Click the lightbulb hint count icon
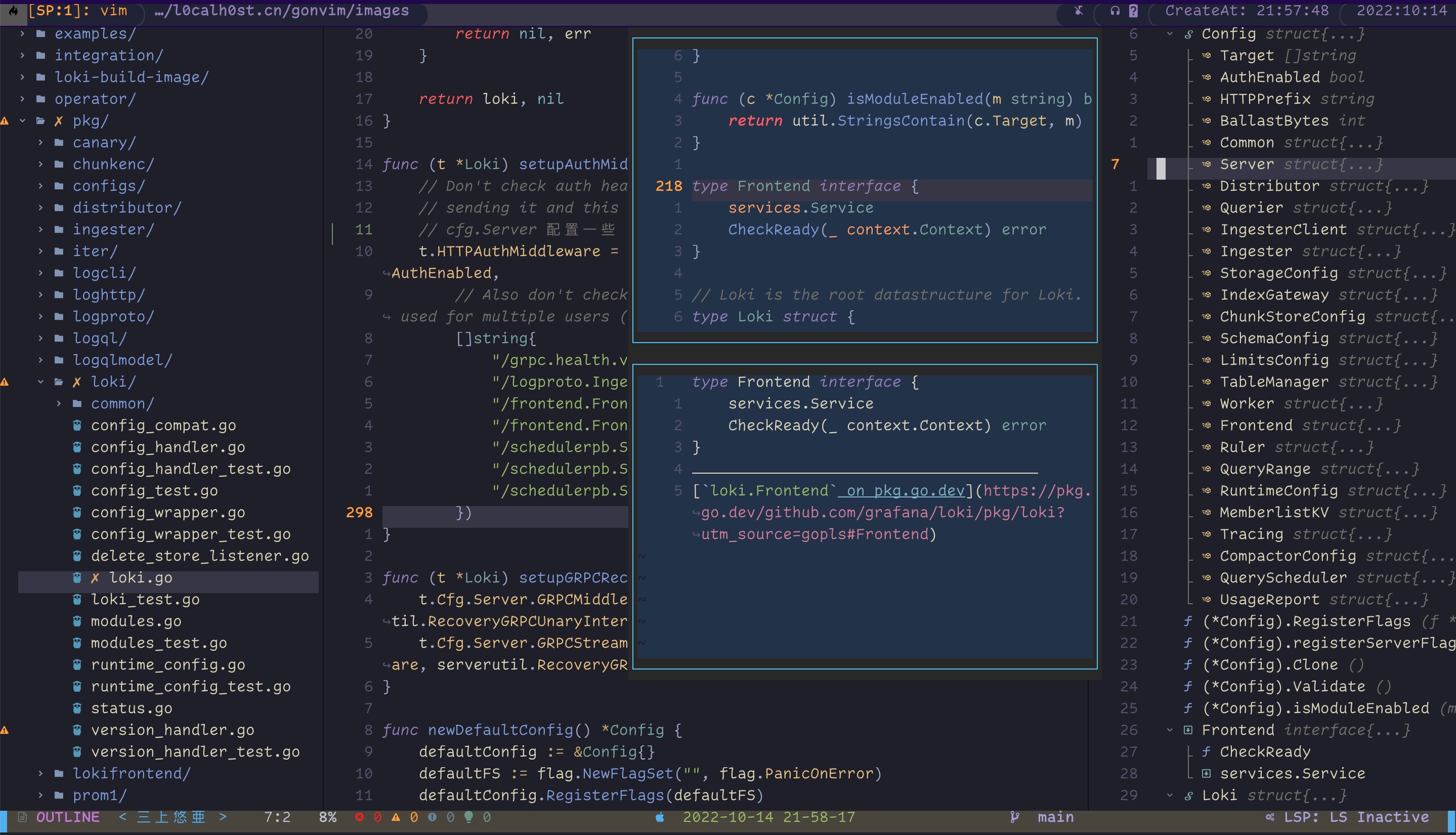This screenshot has height=835, width=1456. coord(468,817)
